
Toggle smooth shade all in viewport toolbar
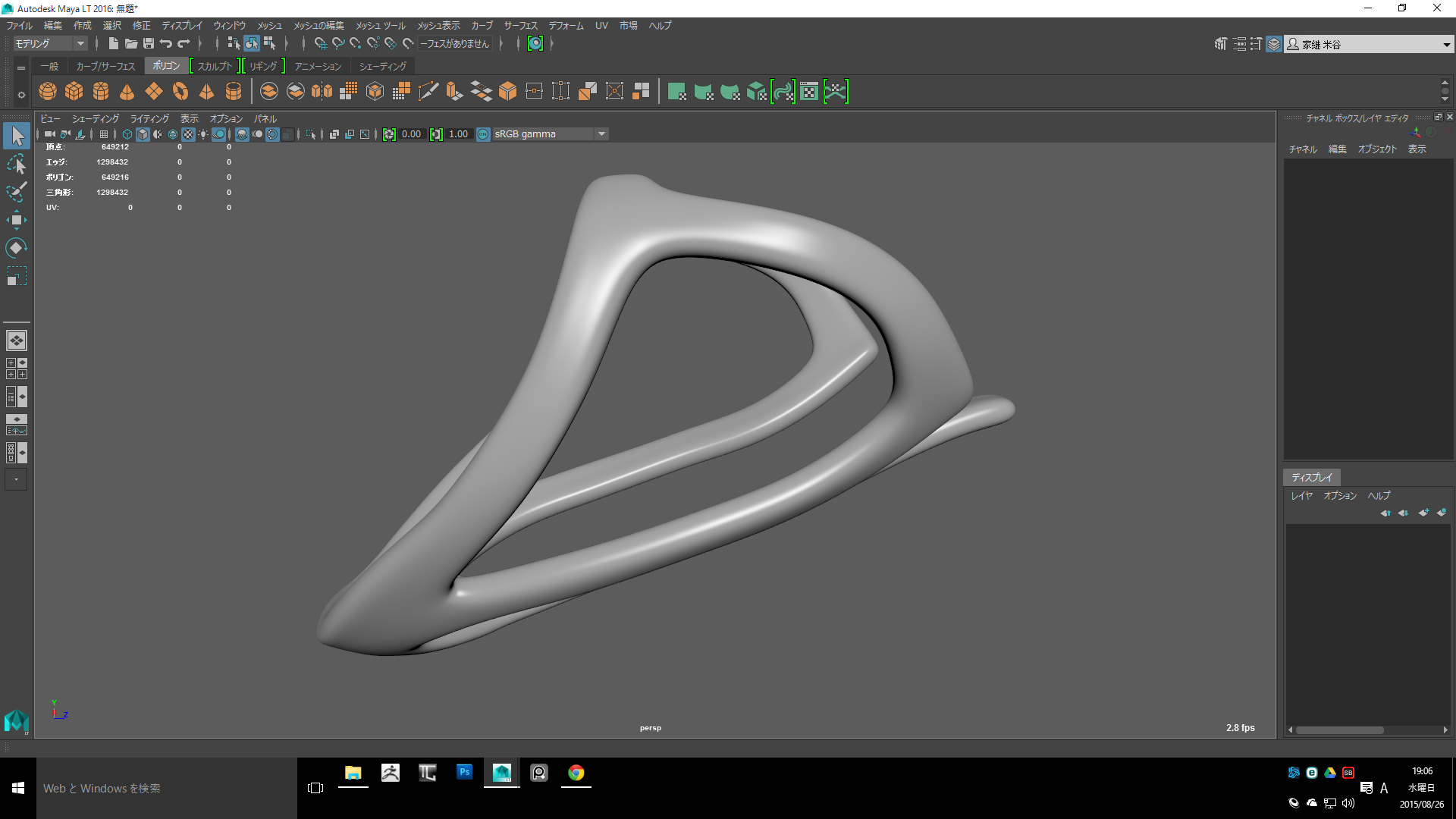143,134
